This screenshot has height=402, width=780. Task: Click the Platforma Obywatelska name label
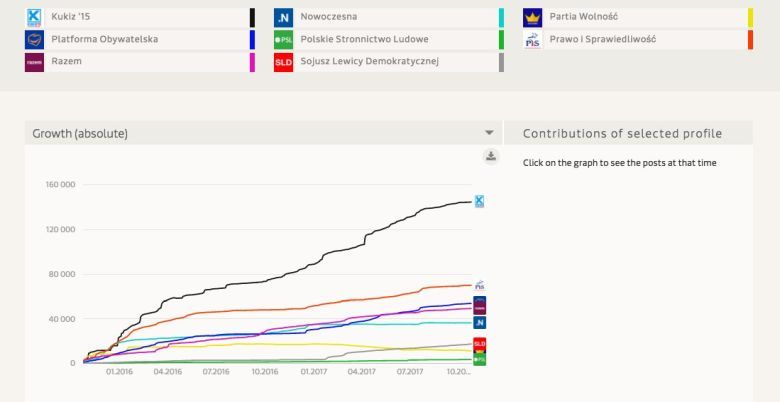(105, 39)
